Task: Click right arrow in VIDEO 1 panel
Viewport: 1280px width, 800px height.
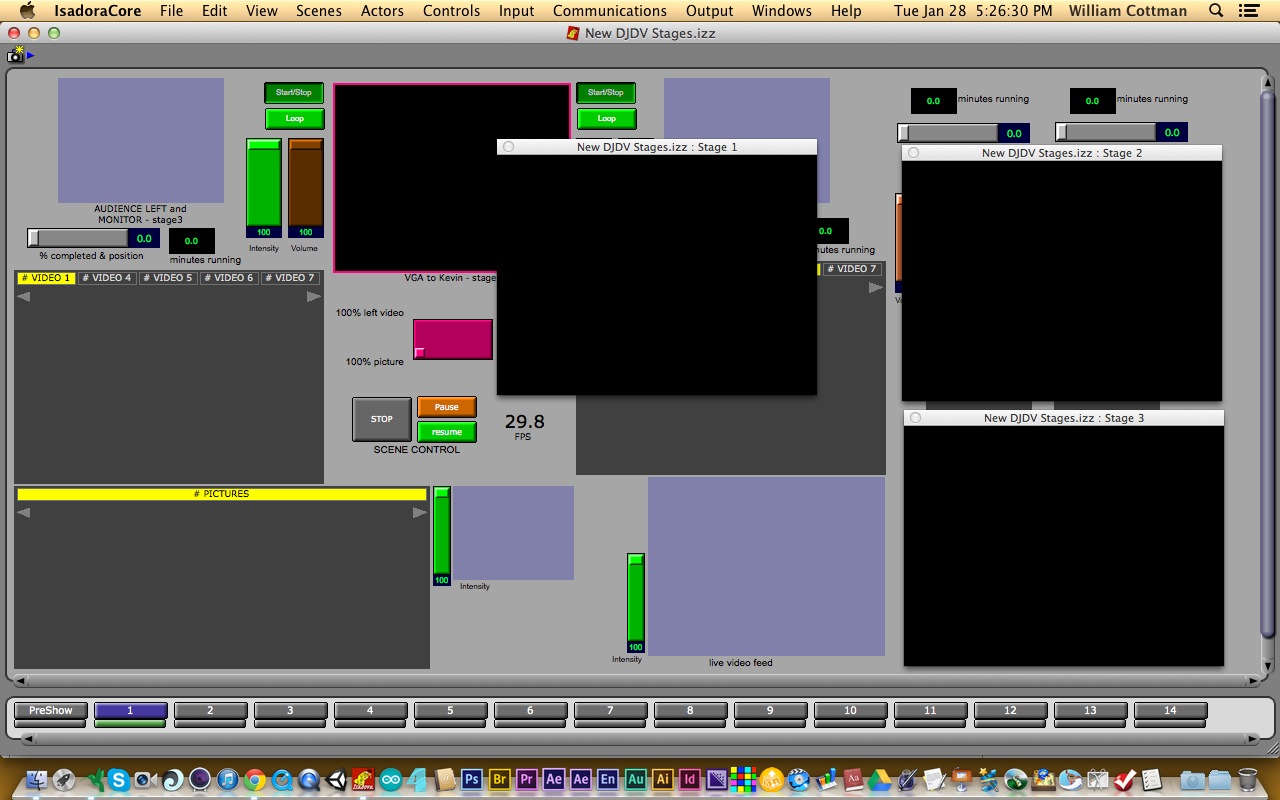Action: (314, 296)
